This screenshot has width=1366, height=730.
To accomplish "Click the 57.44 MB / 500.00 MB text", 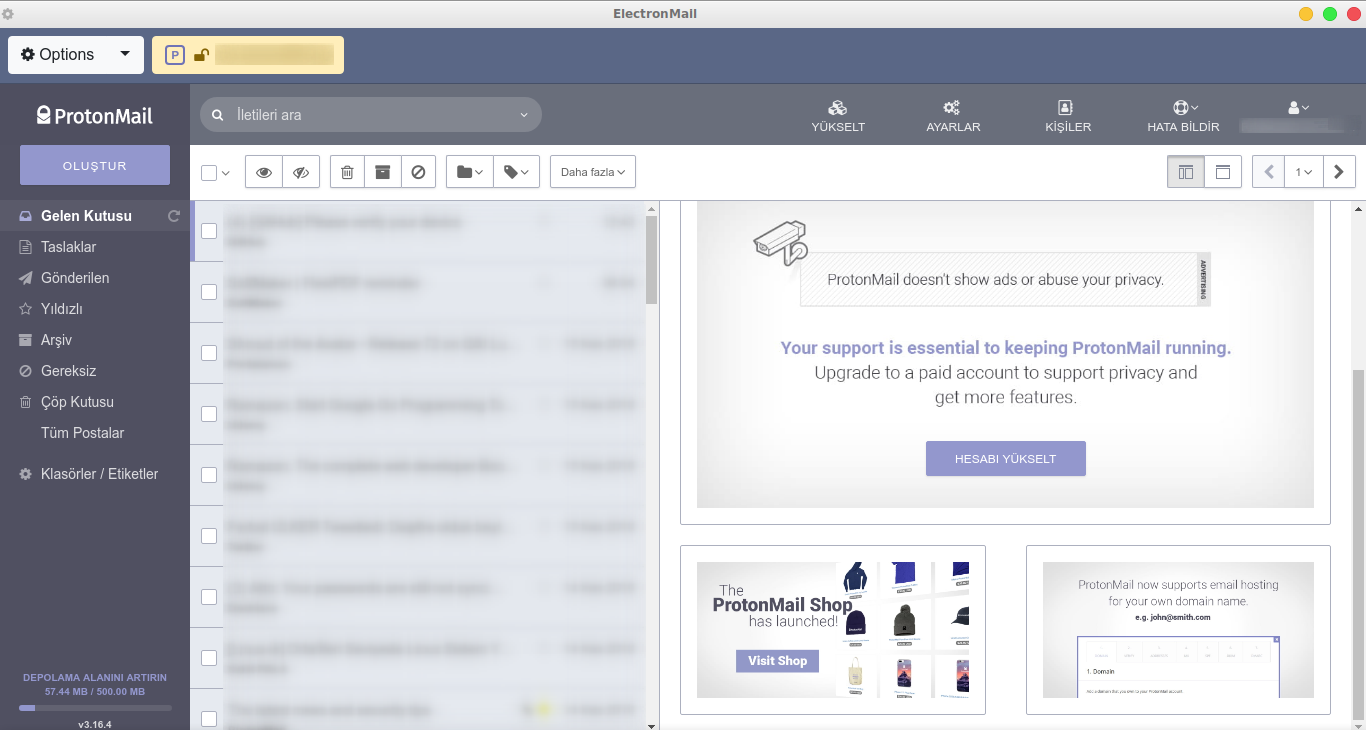I will tap(95, 691).
